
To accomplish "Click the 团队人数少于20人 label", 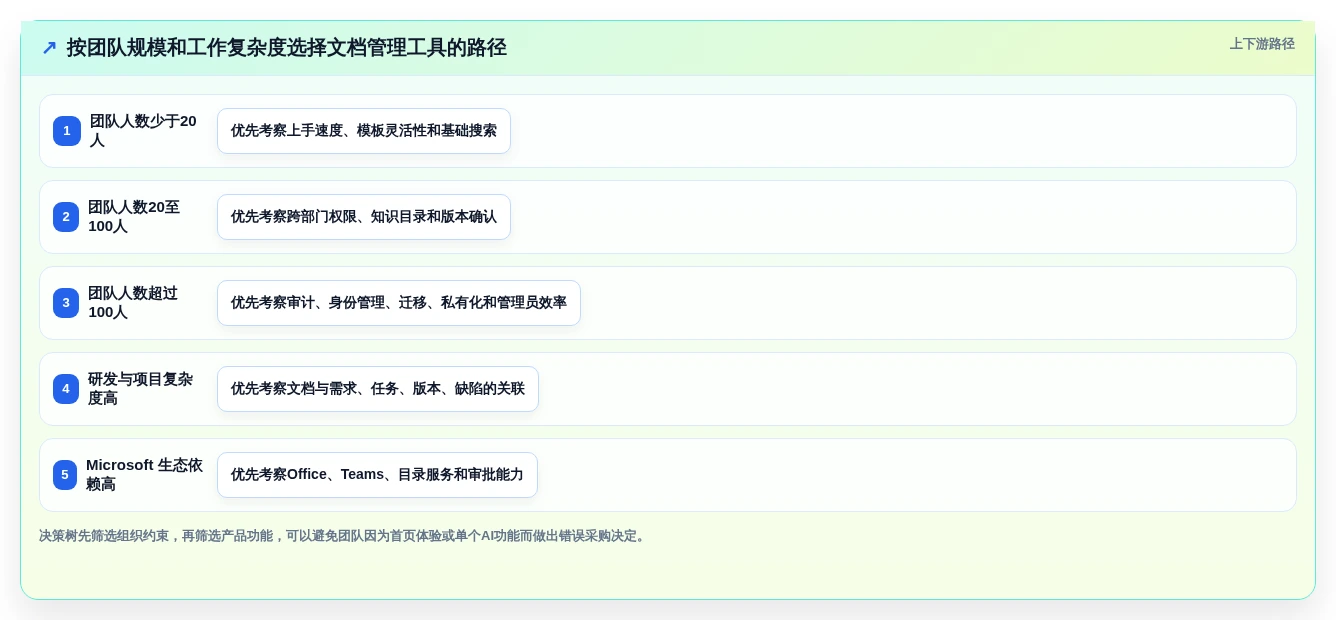I will click(x=144, y=131).
